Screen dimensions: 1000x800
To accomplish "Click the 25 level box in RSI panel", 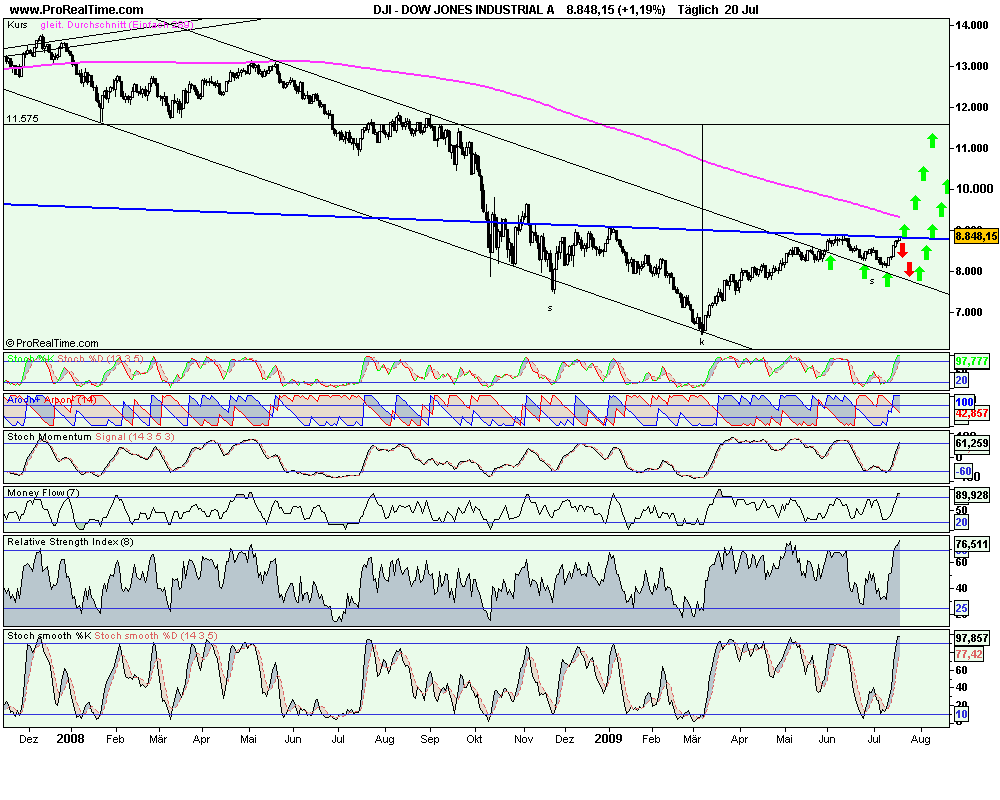I will tap(962, 608).
